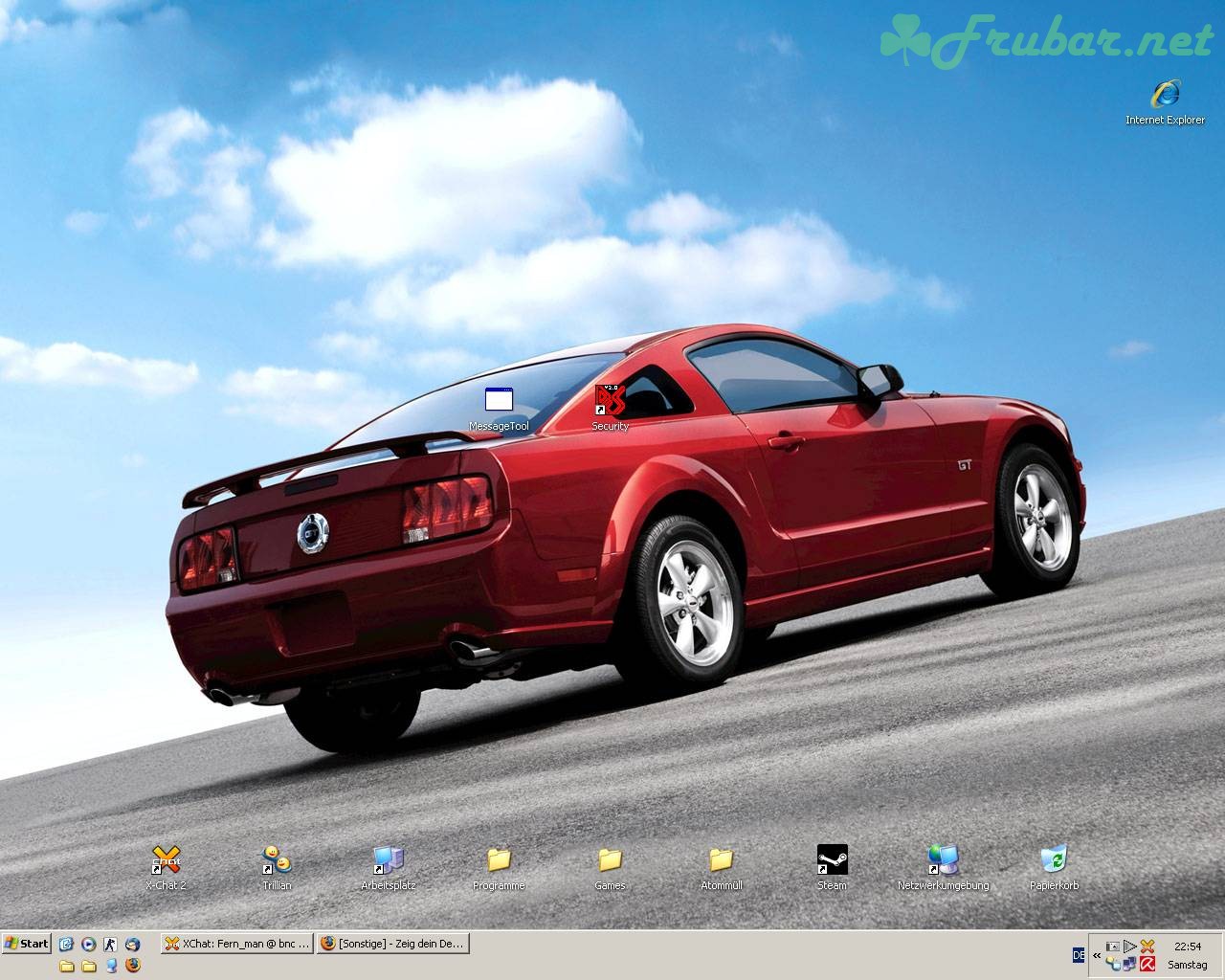Image resolution: width=1225 pixels, height=980 pixels.
Task: Select the Steam desktop shortcut
Action: click(832, 868)
